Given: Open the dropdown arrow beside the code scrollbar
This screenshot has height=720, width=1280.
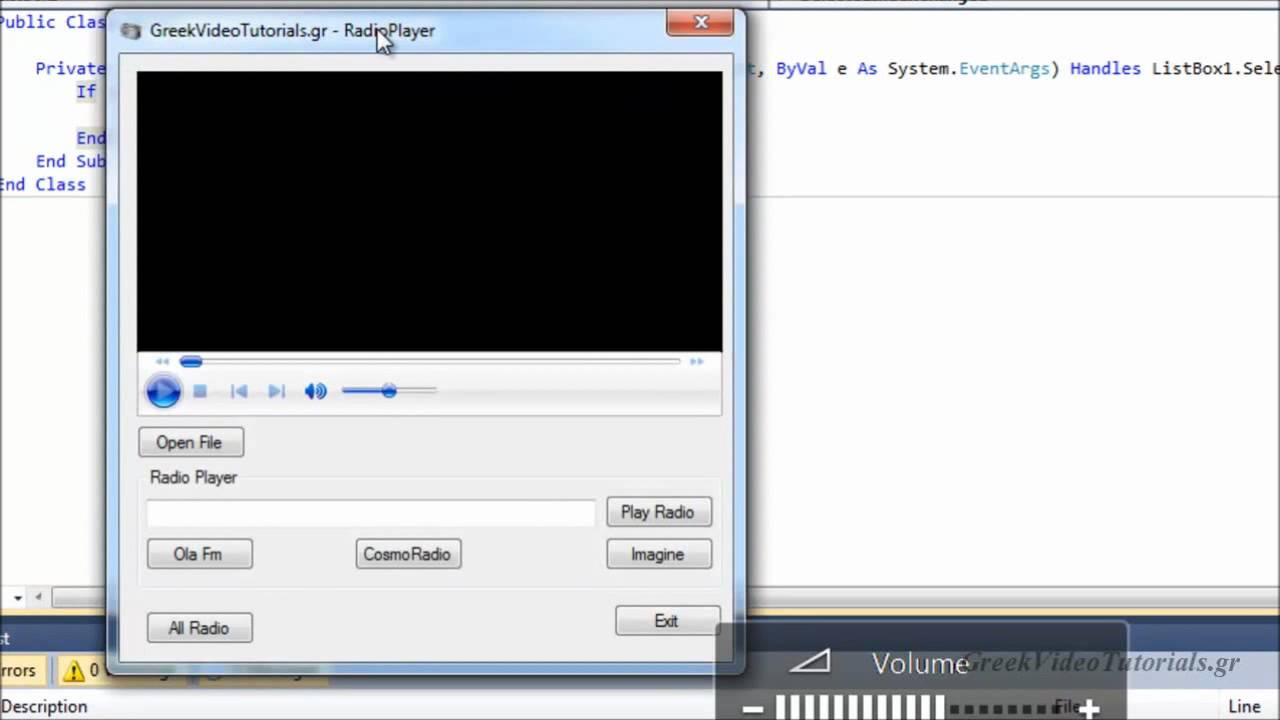Looking at the screenshot, I should click(x=17, y=597).
